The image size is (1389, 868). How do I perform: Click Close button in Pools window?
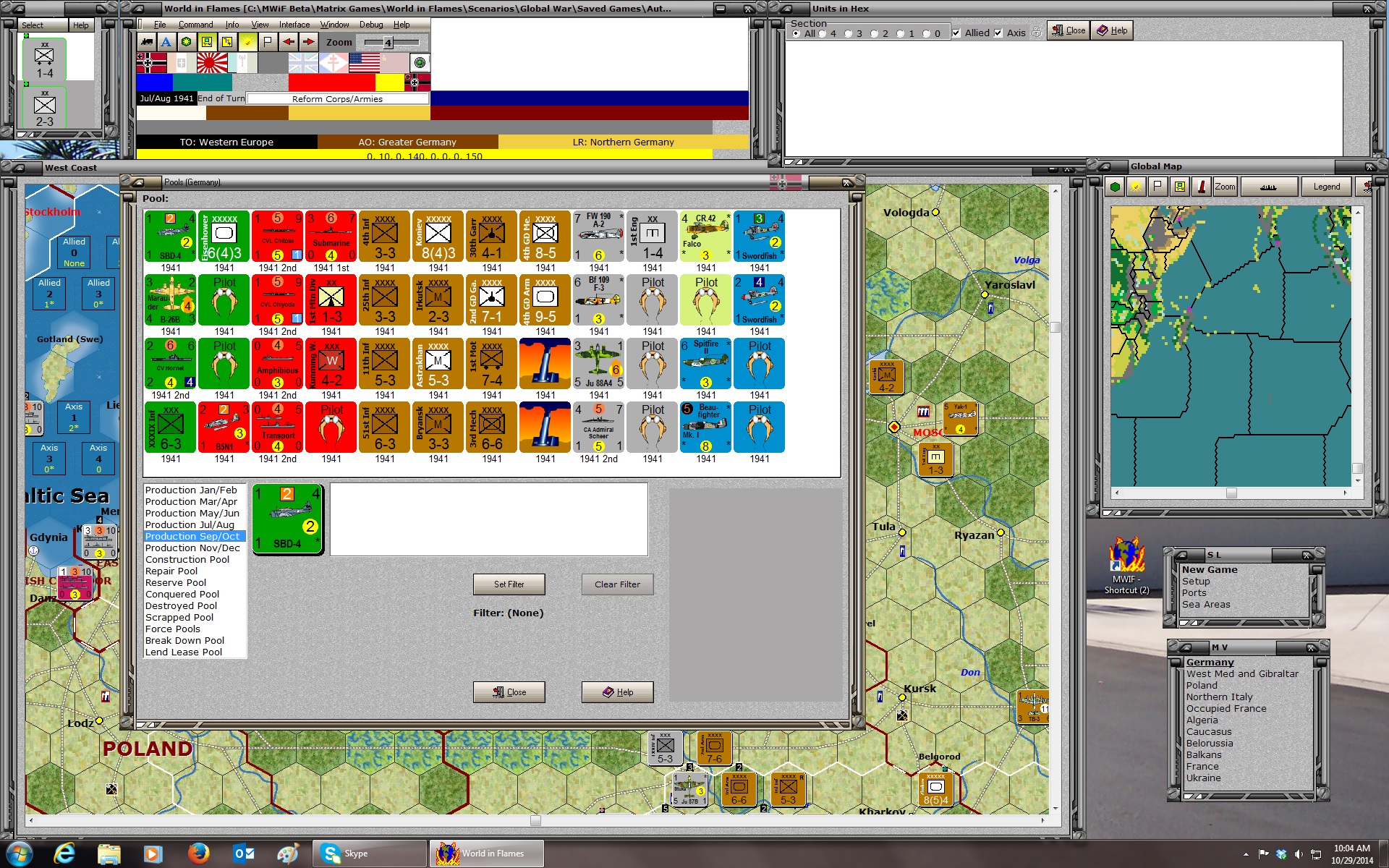click(x=509, y=692)
